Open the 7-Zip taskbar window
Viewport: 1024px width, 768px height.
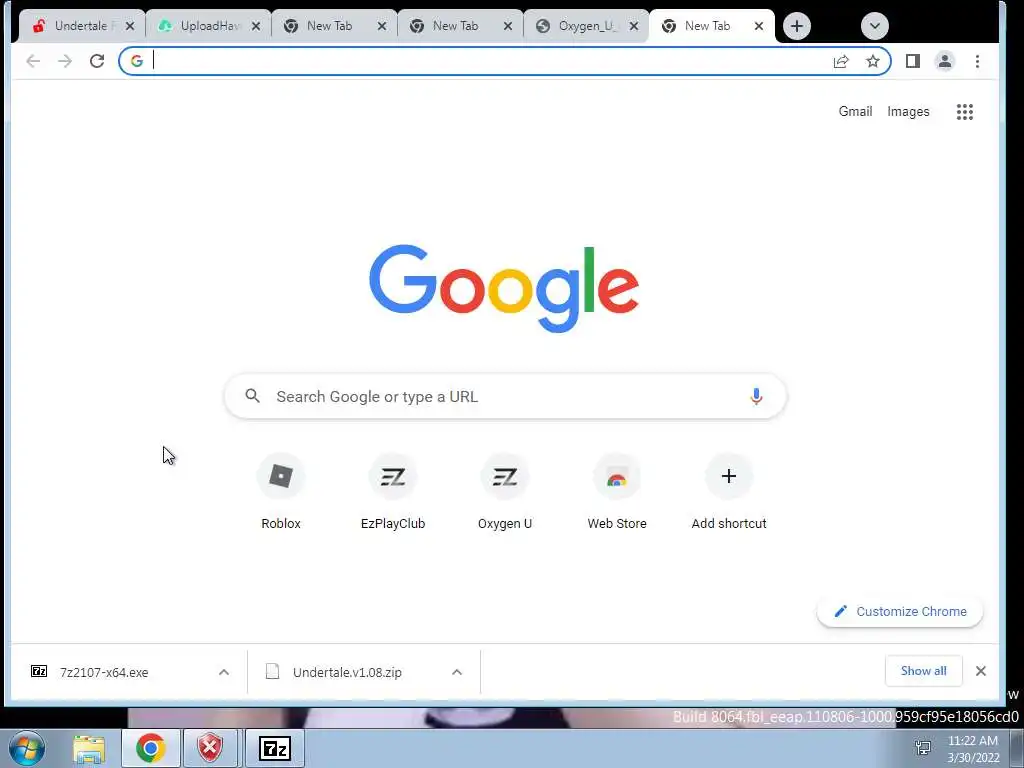[x=274, y=749]
